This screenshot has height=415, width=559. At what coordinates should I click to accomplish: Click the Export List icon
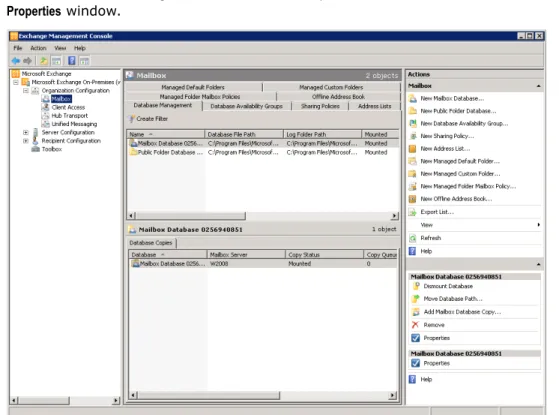[412, 212]
